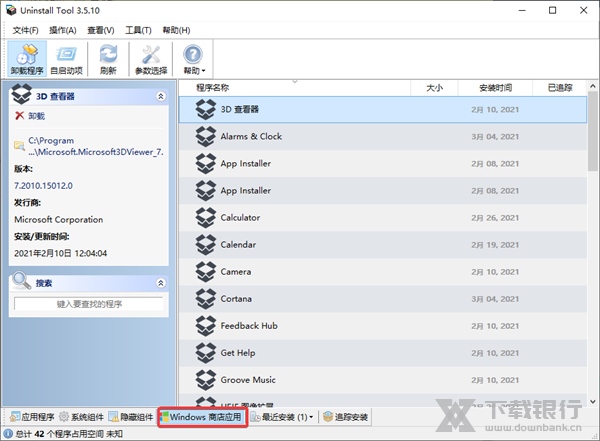Screen dimensions: 600x441
Task: Click the 卸载程序 toolbar icon
Action: (x=27, y=58)
